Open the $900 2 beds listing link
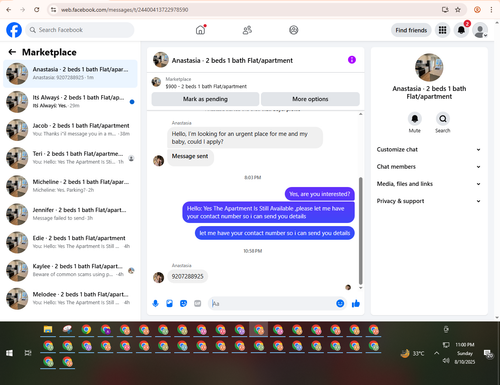The image size is (500, 385). pos(206,86)
